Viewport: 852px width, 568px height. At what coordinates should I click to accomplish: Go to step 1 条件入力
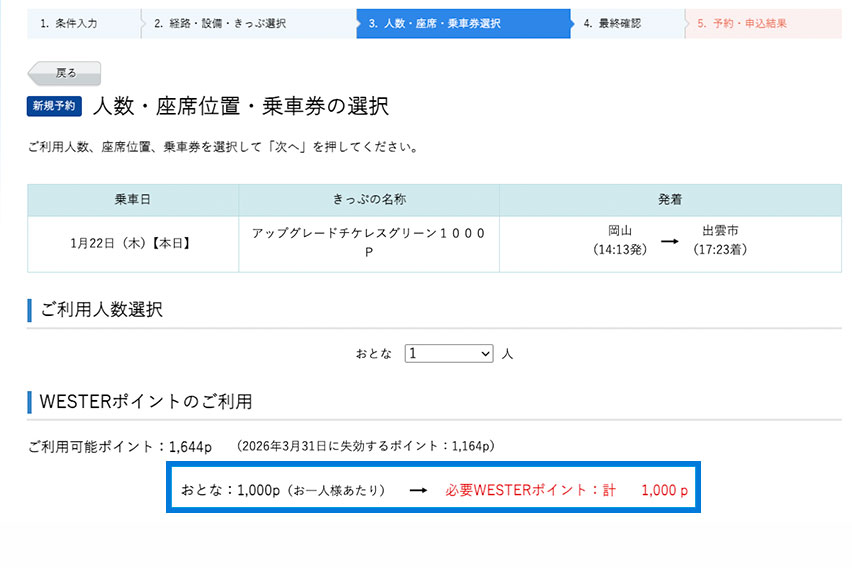(x=75, y=23)
